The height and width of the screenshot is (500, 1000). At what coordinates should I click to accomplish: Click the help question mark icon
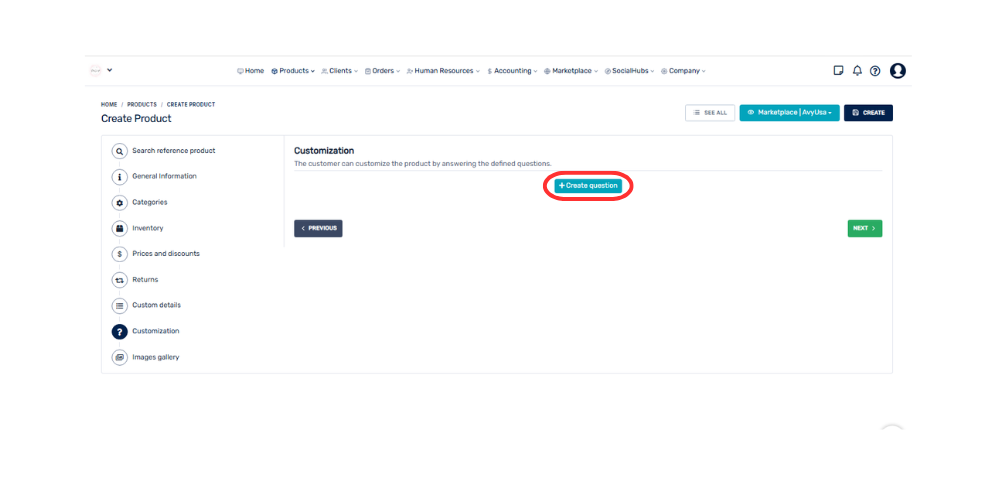click(875, 71)
